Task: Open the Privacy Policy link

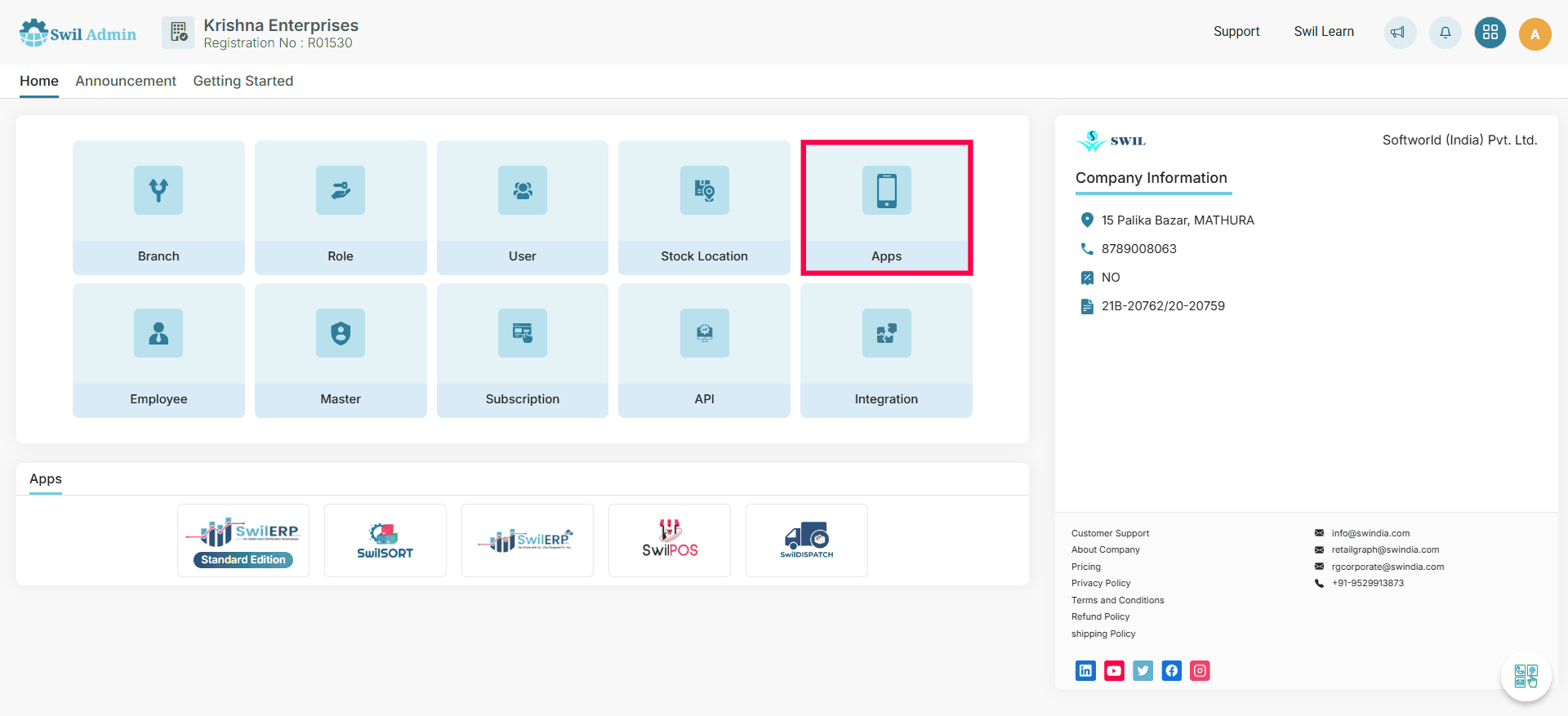Action: coord(1101,583)
